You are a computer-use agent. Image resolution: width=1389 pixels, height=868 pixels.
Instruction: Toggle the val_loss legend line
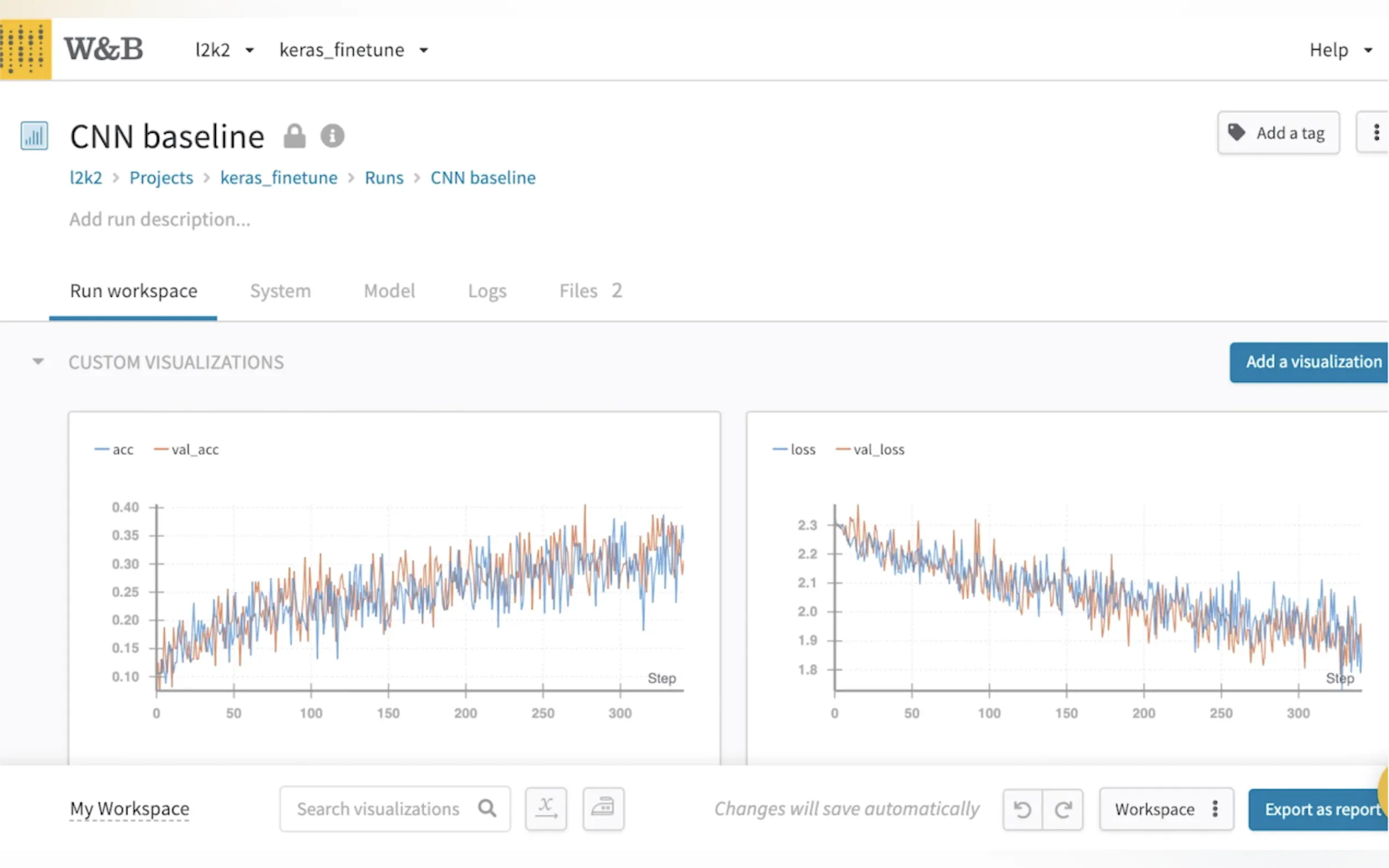pos(871,449)
